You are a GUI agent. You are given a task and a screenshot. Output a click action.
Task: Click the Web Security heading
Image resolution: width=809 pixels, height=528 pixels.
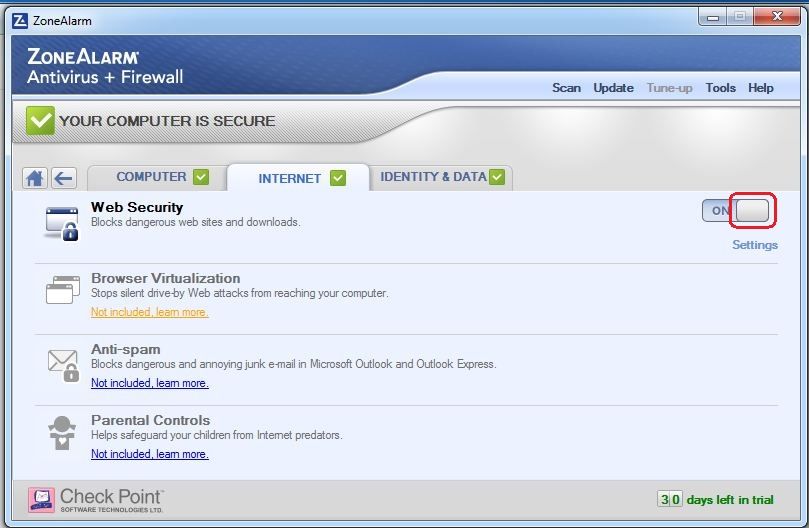pyautogui.click(x=137, y=207)
